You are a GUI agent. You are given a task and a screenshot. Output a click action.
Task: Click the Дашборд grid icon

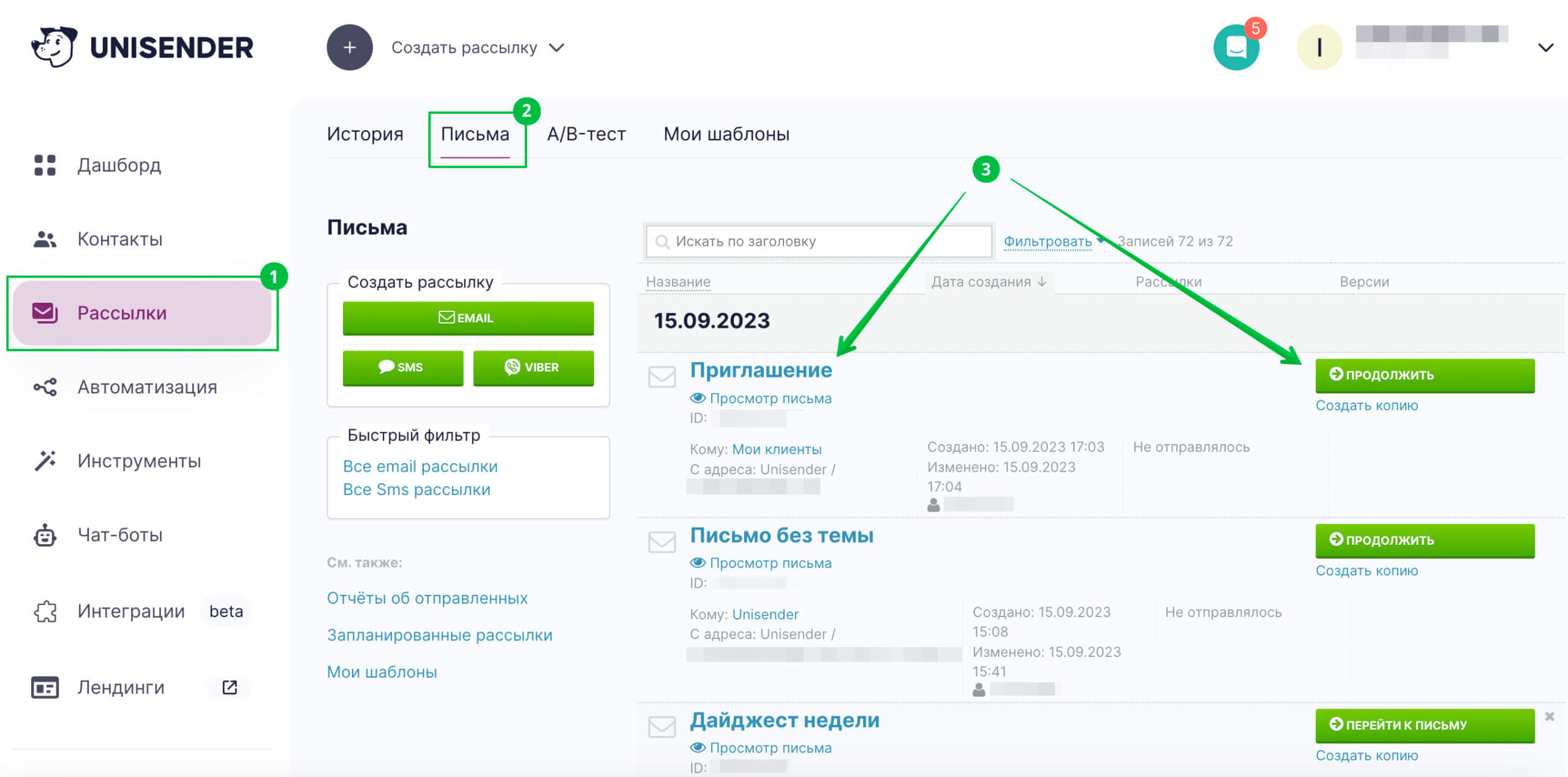coord(45,165)
